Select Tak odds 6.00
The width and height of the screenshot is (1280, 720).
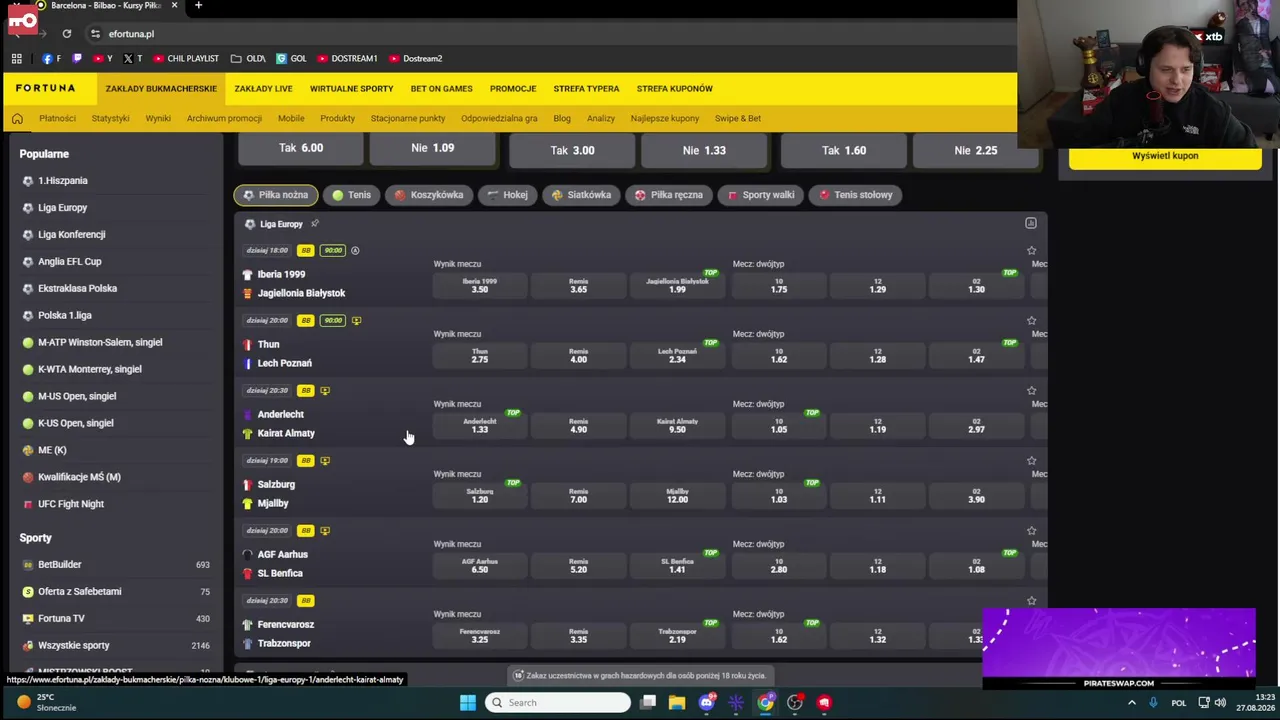(301, 148)
